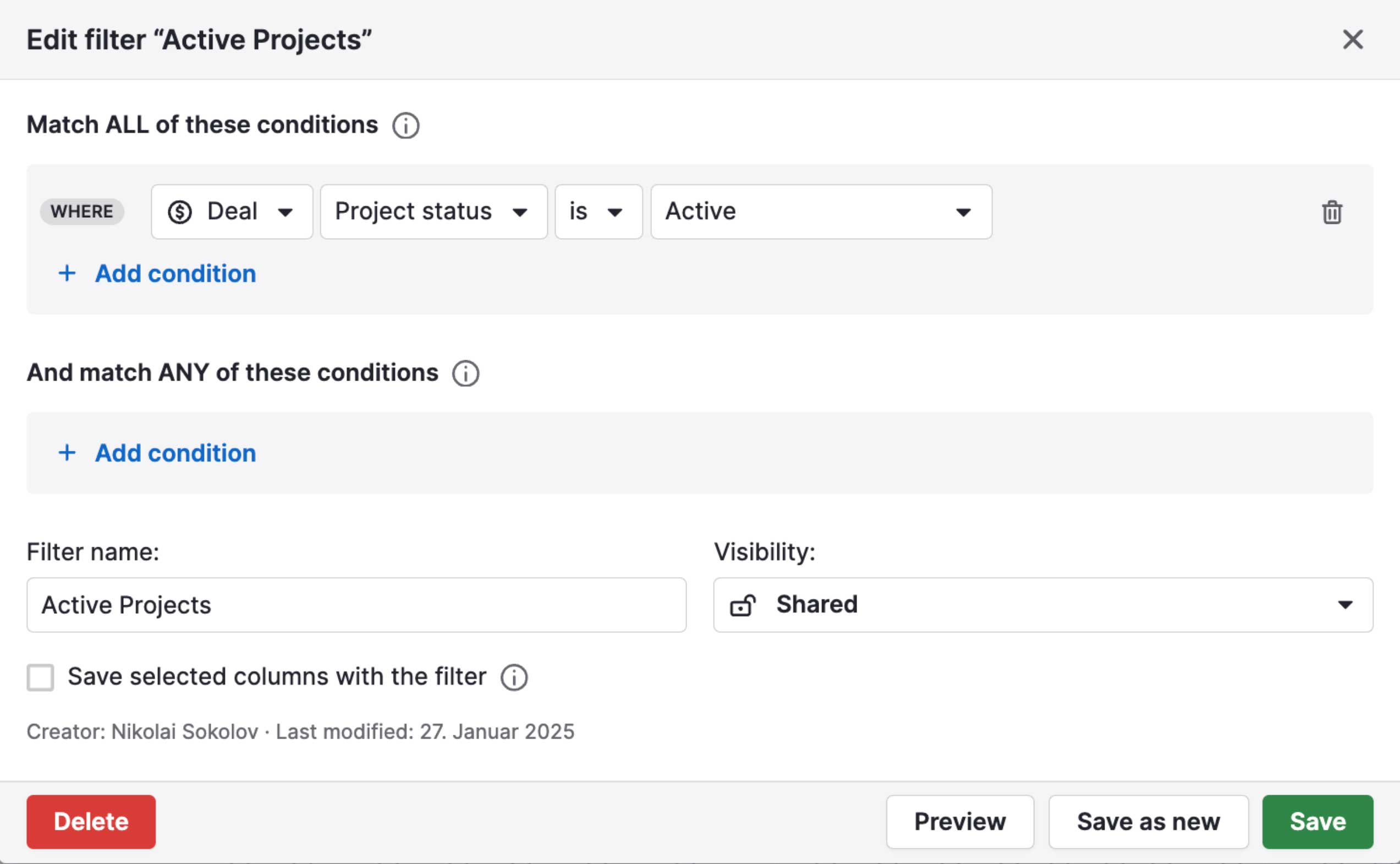The width and height of the screenshot is (1400, 864).
Task: Click the trash icon to delete condition
Action: pos(1331,212)
